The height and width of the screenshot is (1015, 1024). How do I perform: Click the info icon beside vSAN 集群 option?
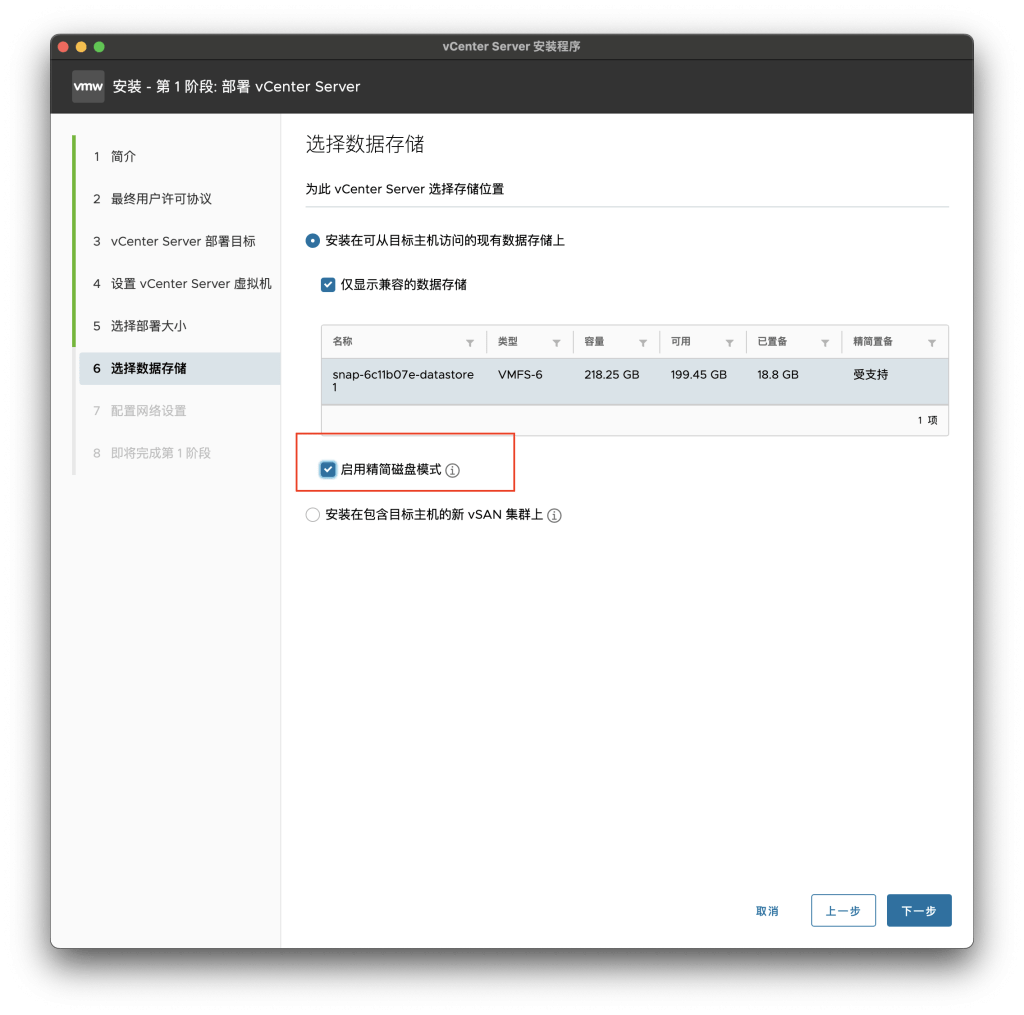[554, 515]
